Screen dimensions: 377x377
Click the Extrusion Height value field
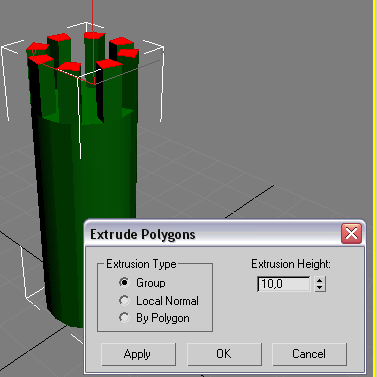(x=284, y=284)
